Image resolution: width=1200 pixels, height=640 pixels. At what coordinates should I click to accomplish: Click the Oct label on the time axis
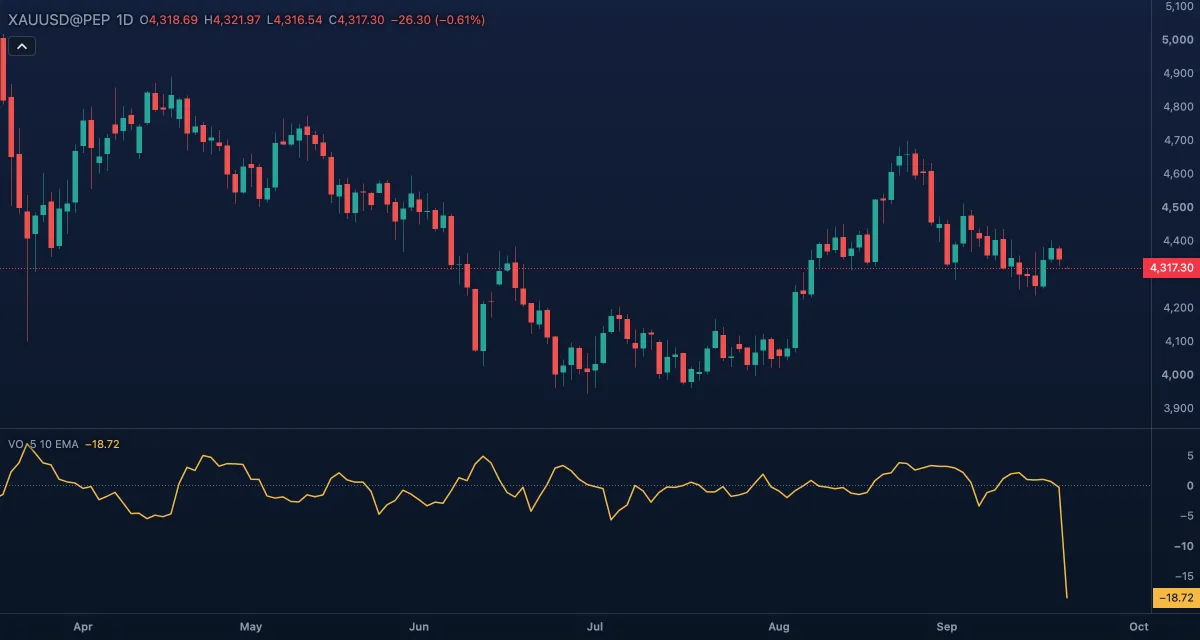click(x=1138, y=627)
